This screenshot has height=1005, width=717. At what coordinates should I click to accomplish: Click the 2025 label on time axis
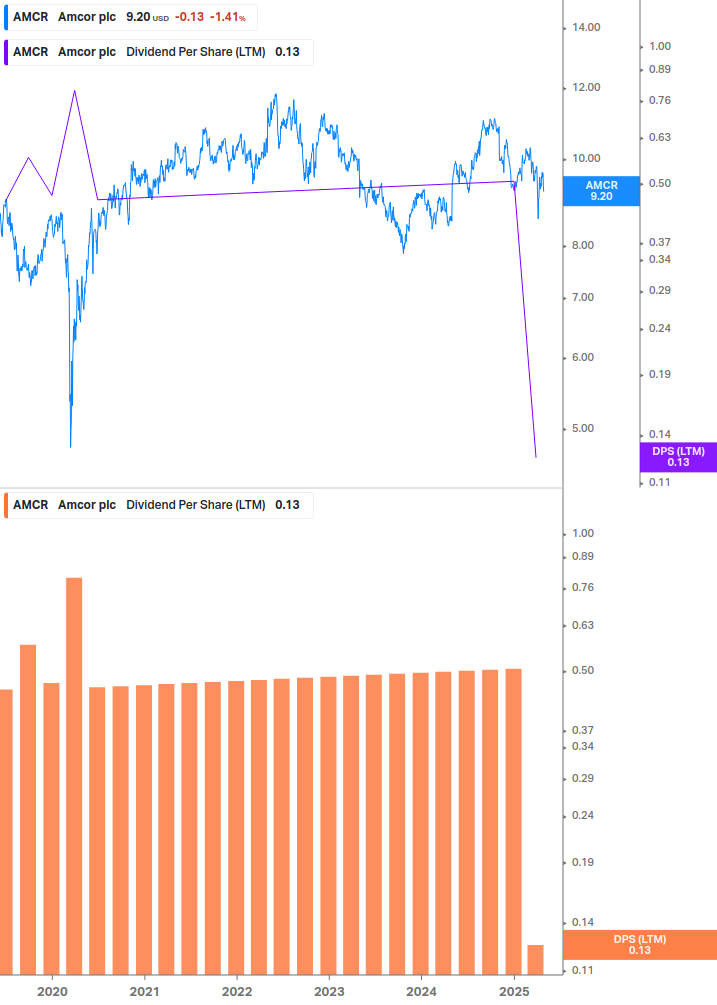pos(515,992)
